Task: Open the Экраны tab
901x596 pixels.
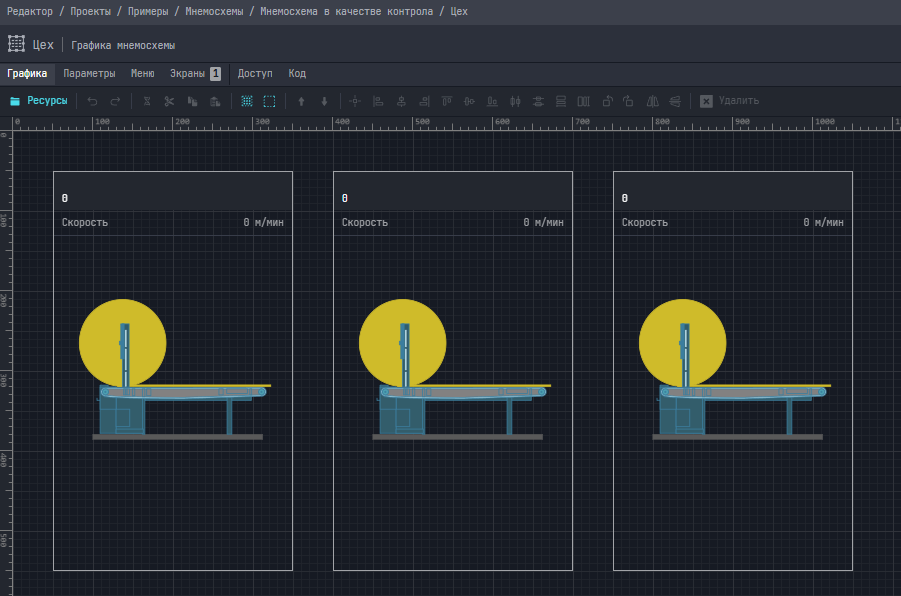Action: (187, 74)
